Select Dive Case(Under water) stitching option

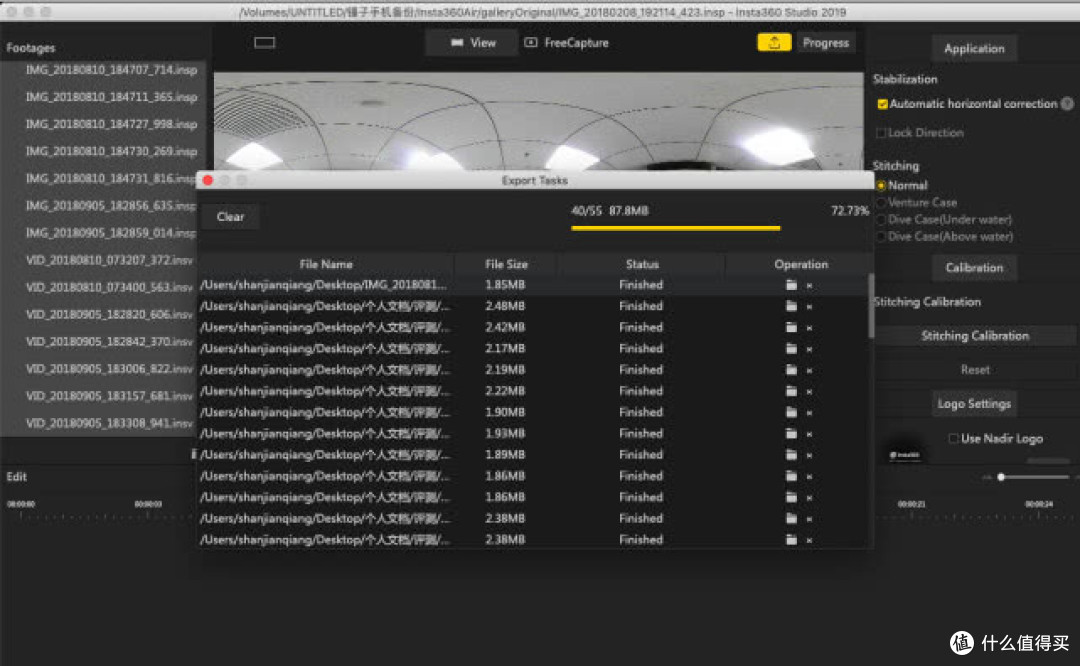881,220
